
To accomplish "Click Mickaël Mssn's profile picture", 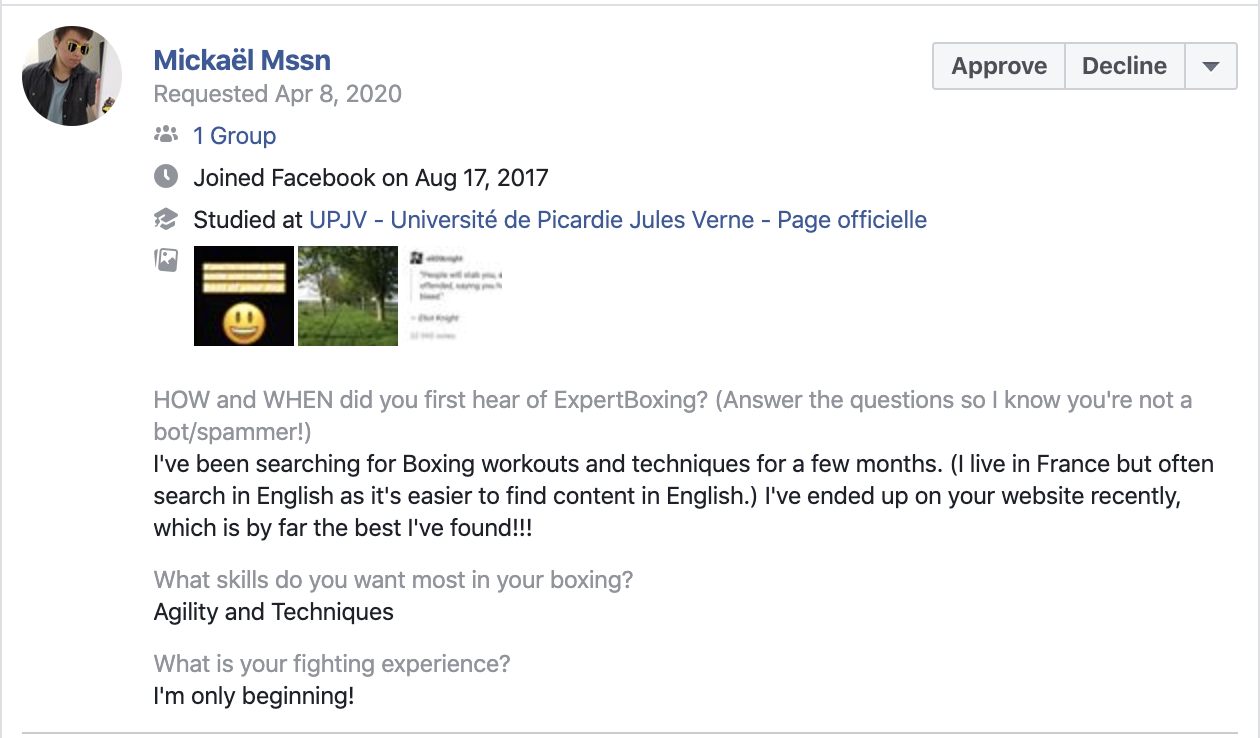I will (72, 76).
